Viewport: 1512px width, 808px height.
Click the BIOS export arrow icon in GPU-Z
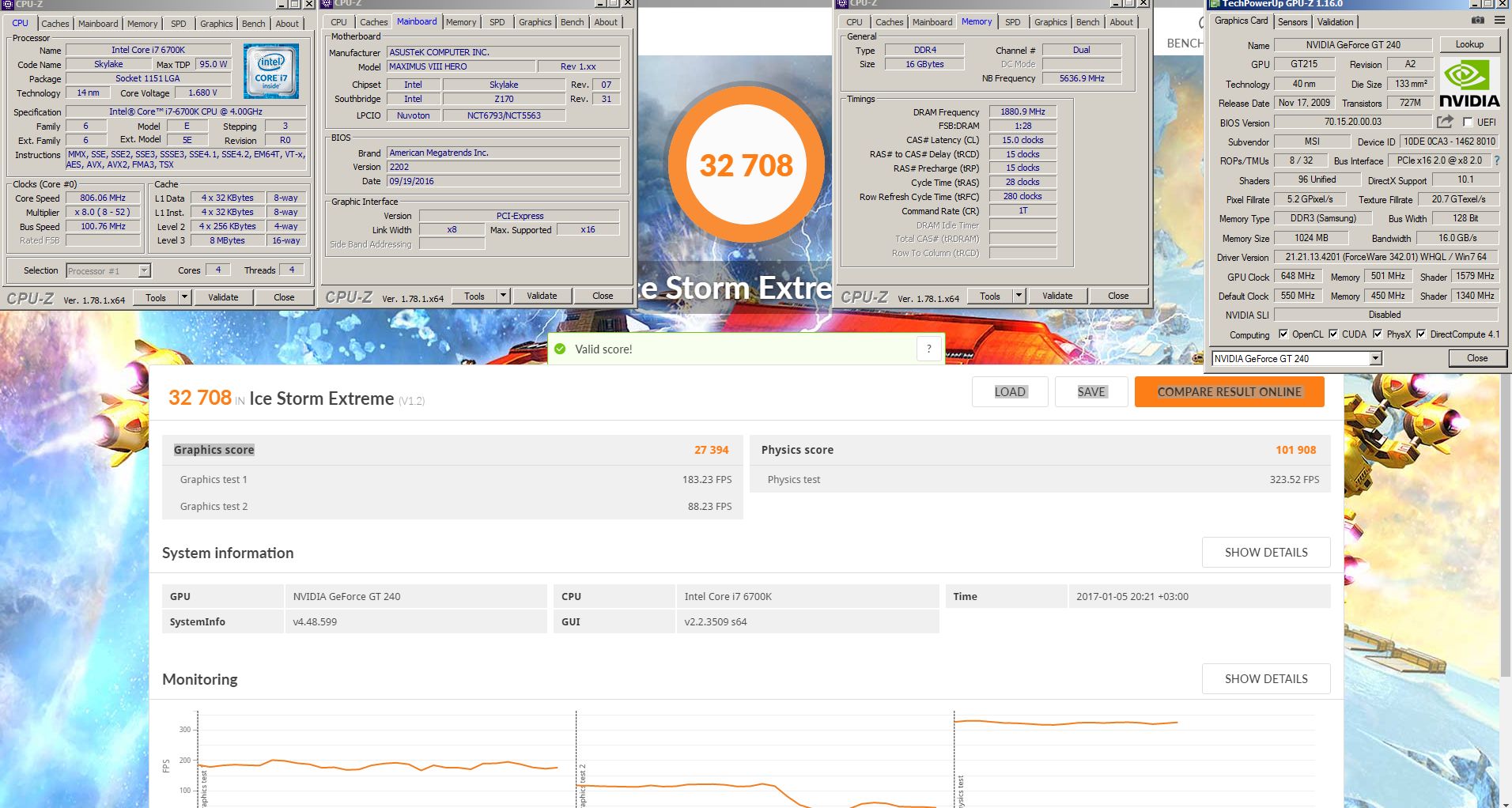coord(1445,122)
